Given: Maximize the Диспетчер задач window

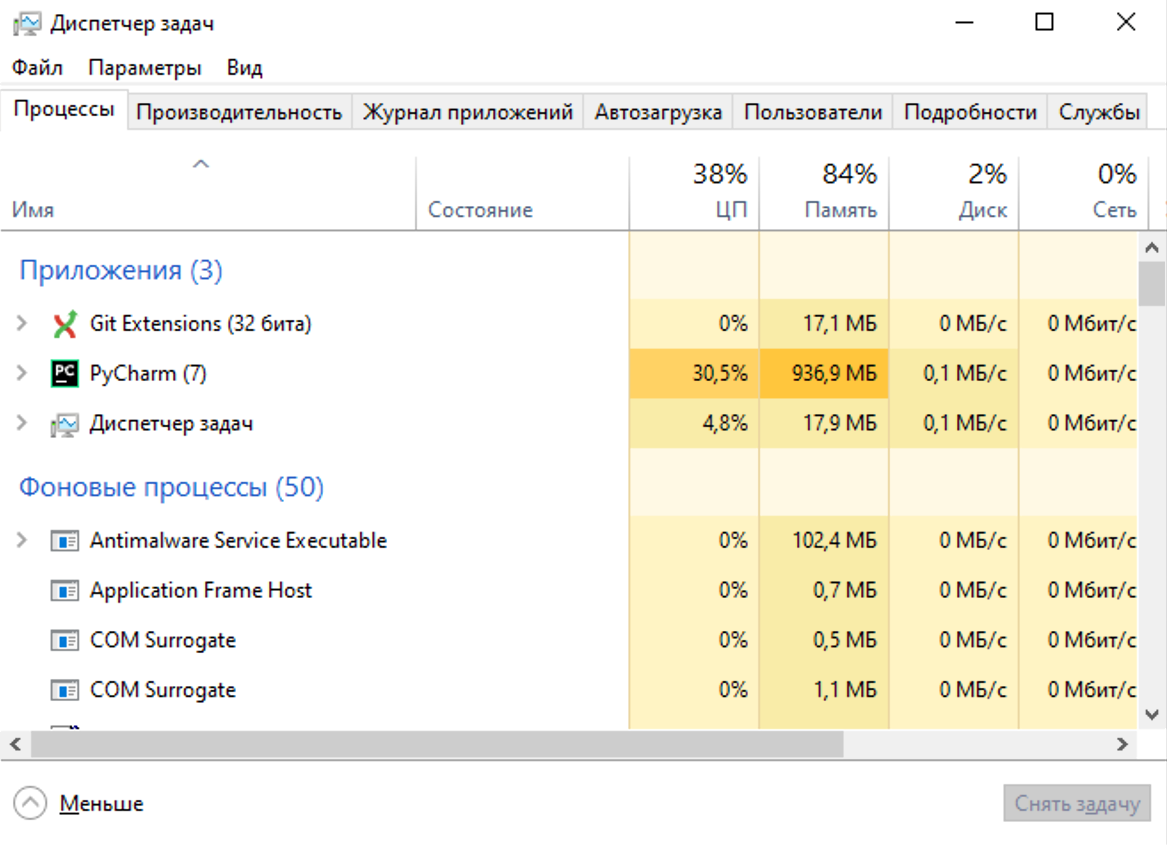Looking at the screenshot, I should click(x=1044, y=22).
